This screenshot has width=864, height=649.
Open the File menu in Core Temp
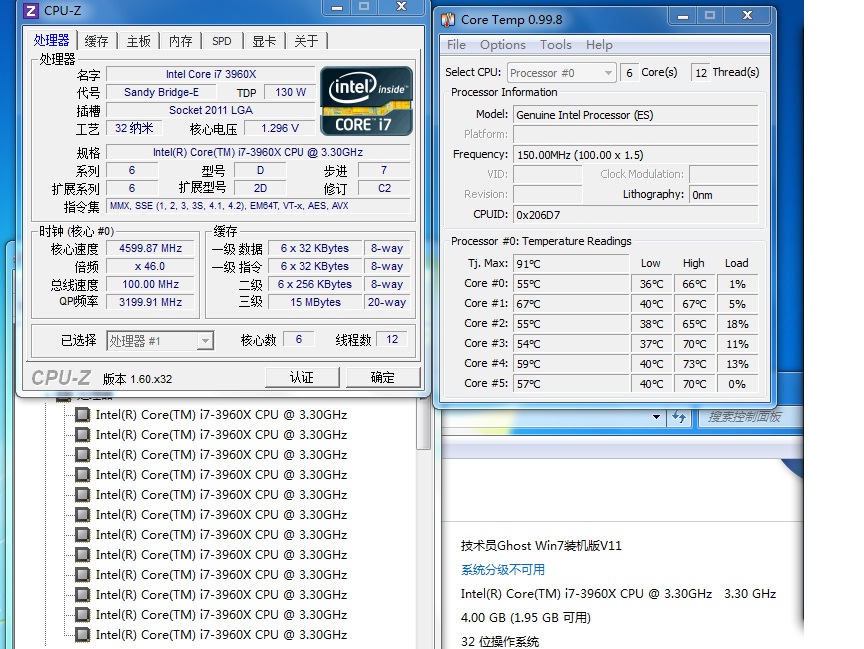(456, 45)
